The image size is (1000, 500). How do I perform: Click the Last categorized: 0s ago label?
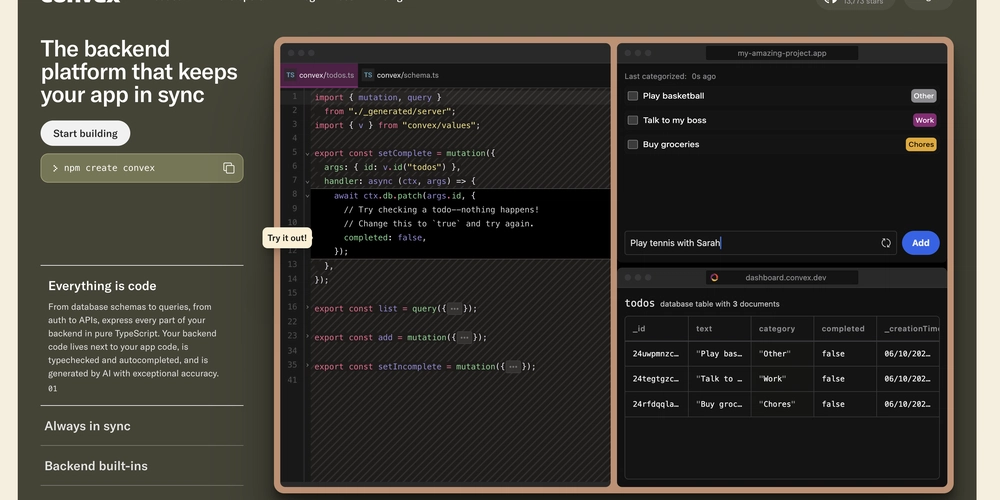[x=670, y=77]
